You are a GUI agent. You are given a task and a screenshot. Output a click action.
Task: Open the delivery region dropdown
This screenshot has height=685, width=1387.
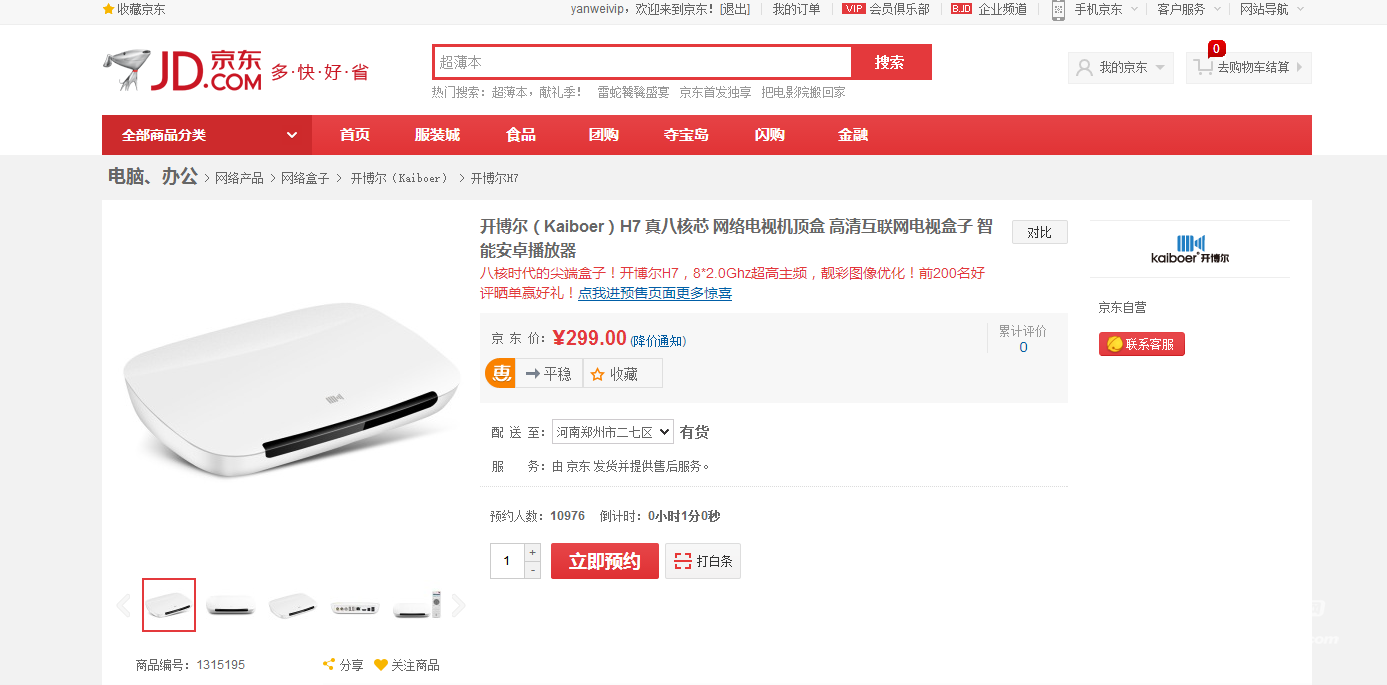[x=612, y=432]
